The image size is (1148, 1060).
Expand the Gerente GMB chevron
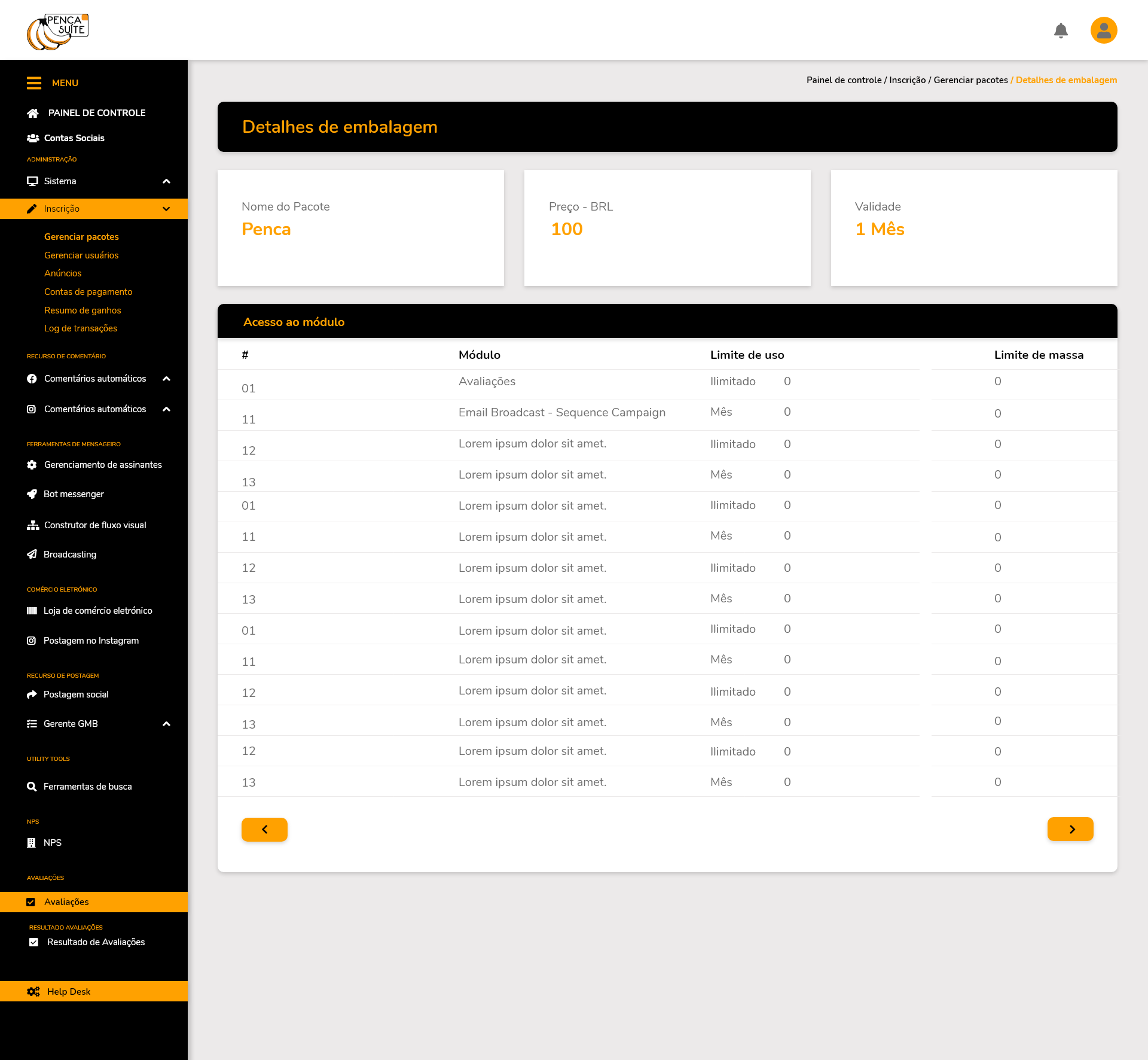[167, 724]
